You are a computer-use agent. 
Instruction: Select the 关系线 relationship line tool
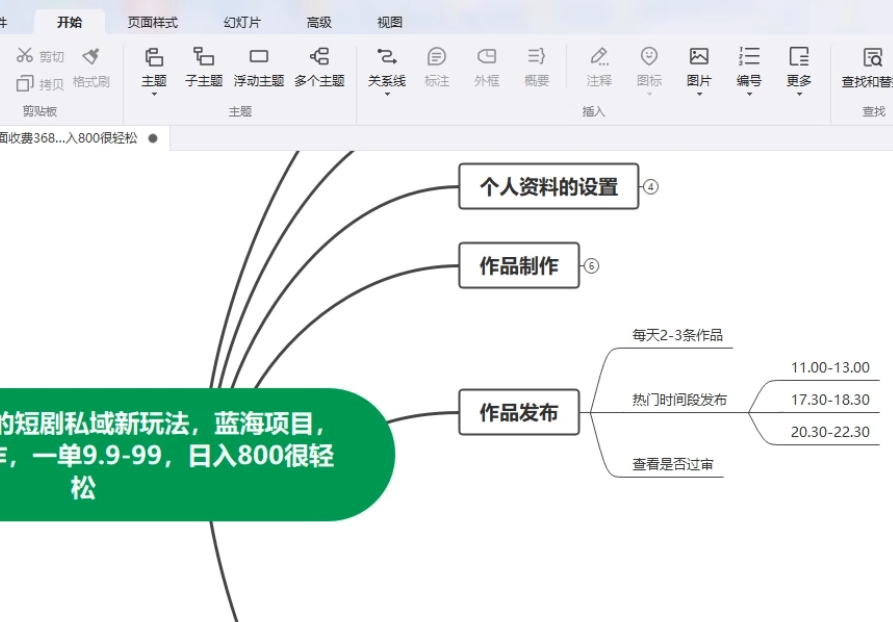click(x=387, y=58)
